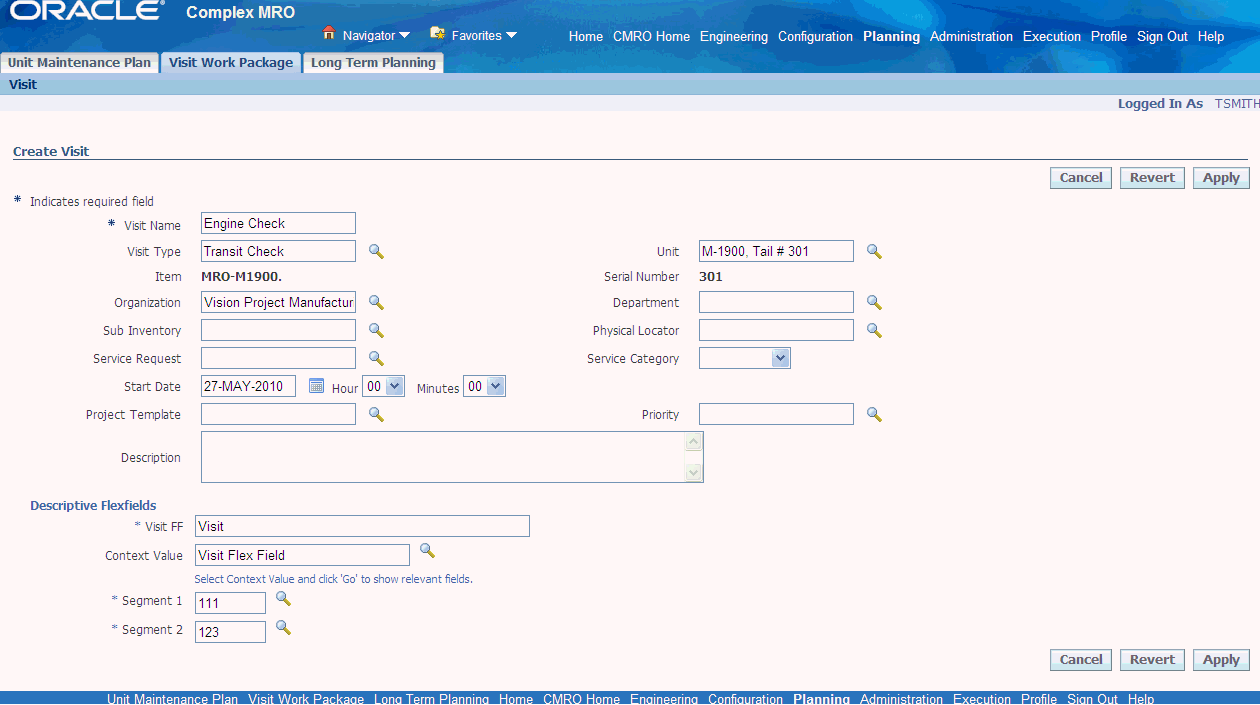Open Planning in top navigation
The image size is (1260, 705).
click(892, 36)
